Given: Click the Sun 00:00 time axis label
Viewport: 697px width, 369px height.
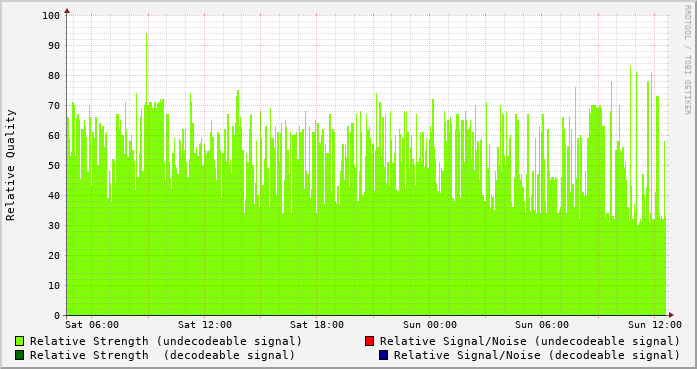Looking at the screenshot, I should tap(430, 325).
